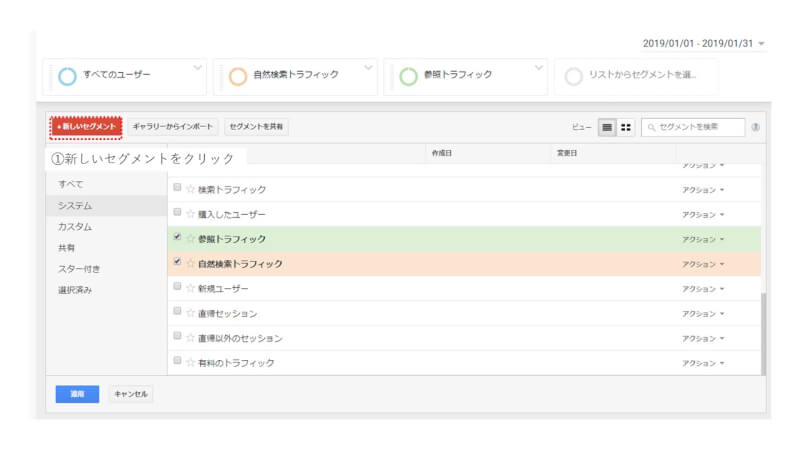Uncheck the 自然検索トラフィック checkbox

177,261
